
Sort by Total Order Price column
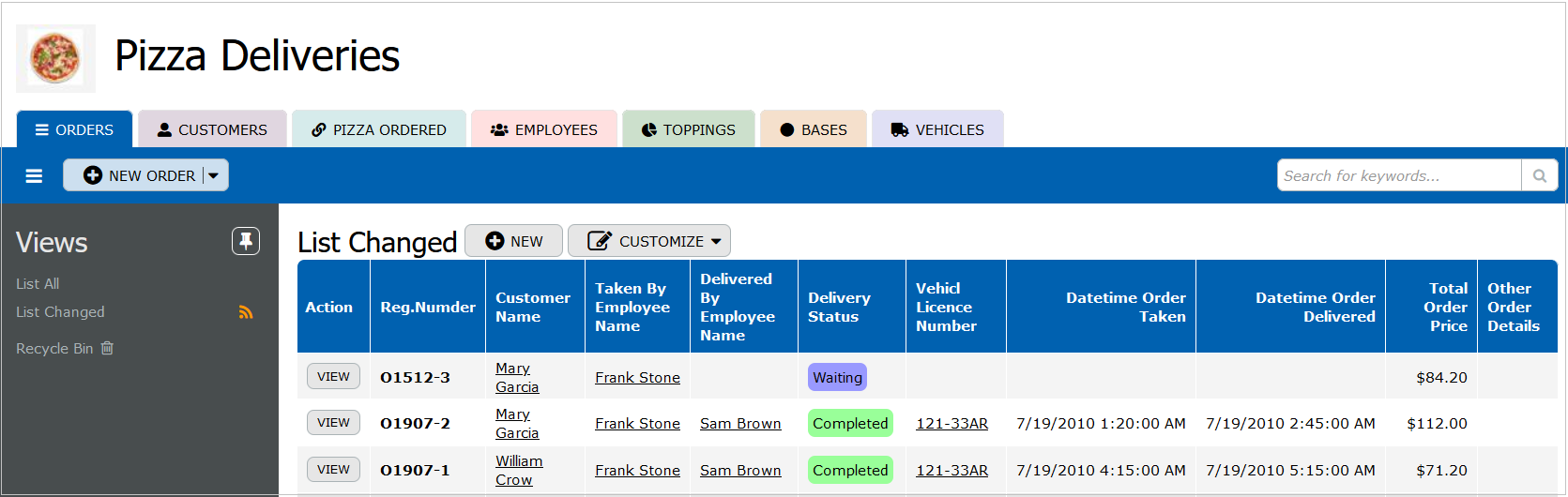[1446, 307]
